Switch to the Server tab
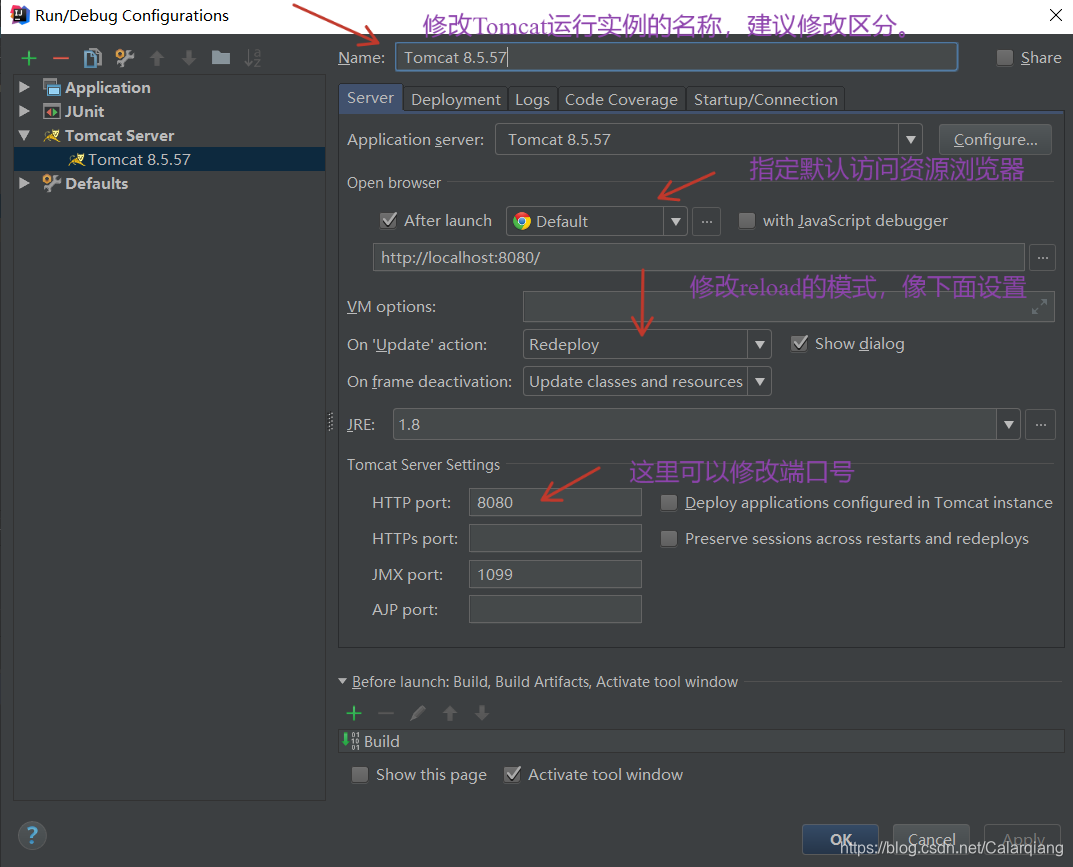Image resolution: width=1073 pixels, height=867 pixels. 370,98
